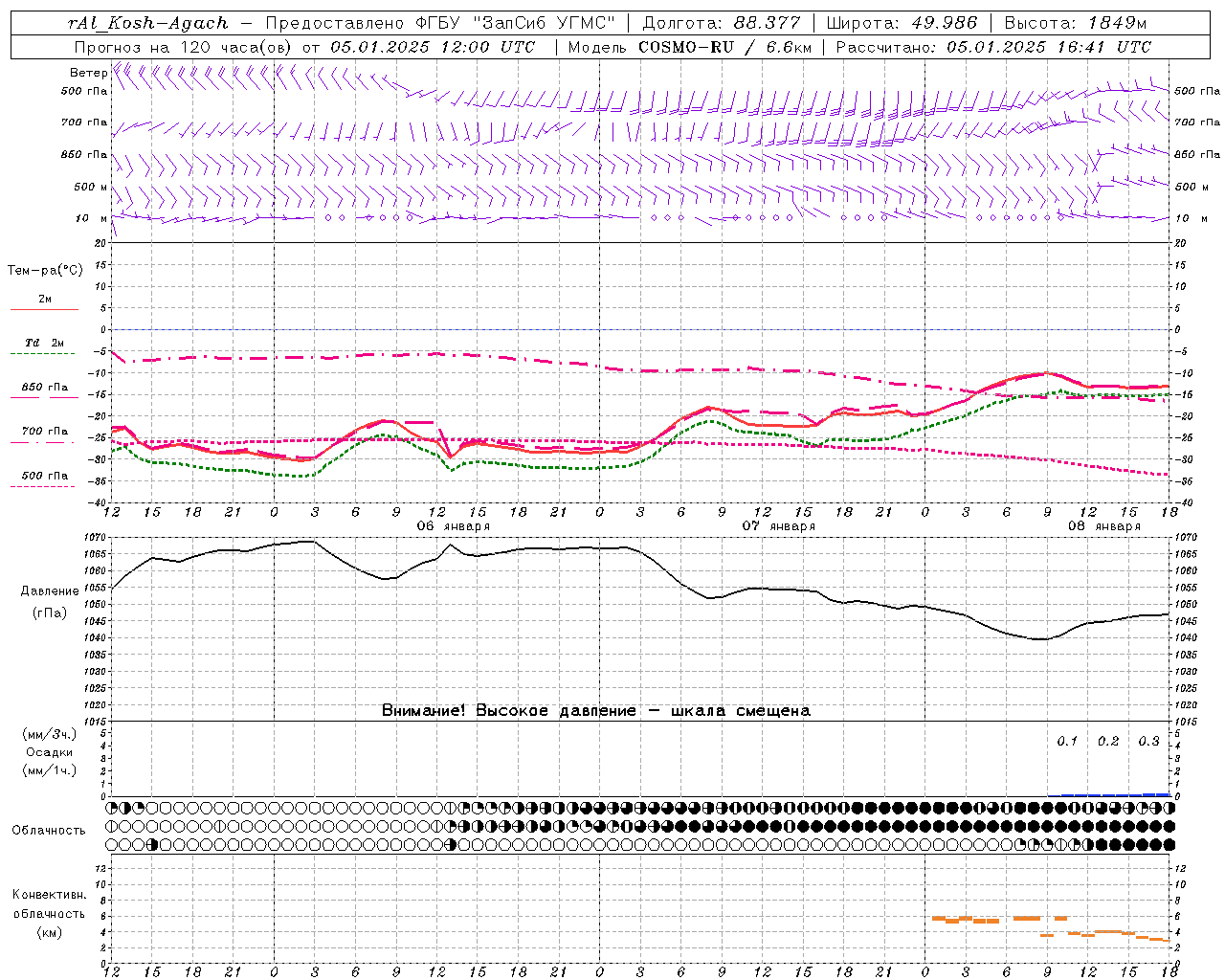Click the 07 января date label

[779, 526]
